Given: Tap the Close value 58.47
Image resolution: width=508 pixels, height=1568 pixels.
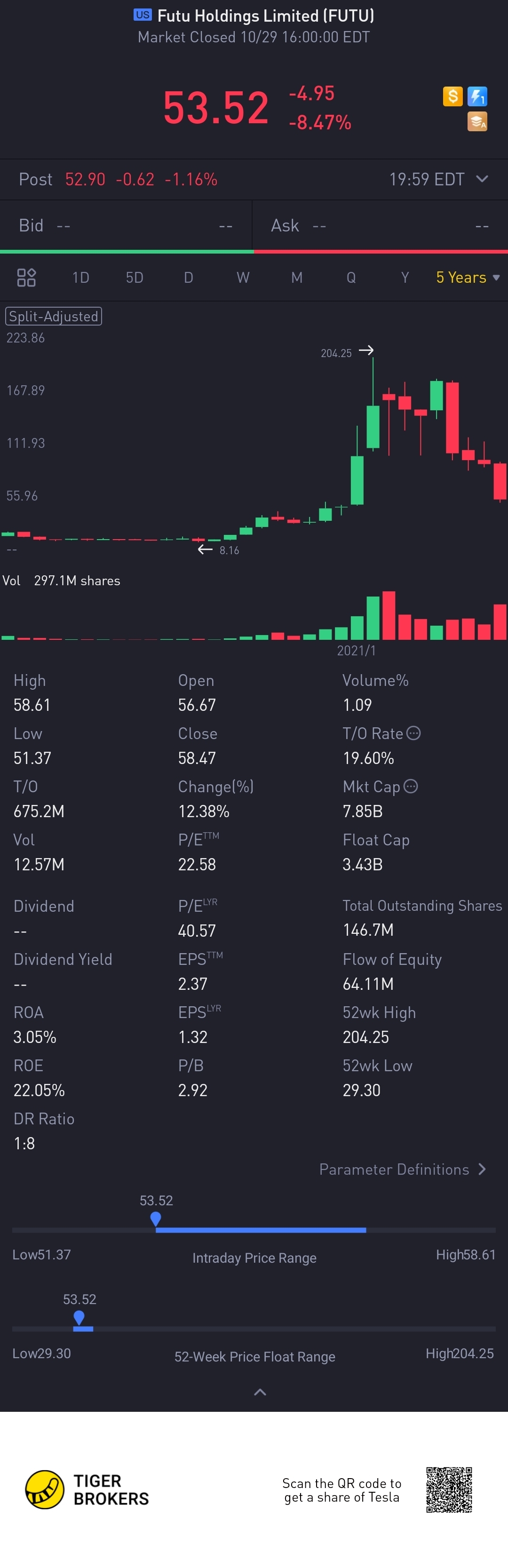Looking at the screenshot, I should 197,758.
